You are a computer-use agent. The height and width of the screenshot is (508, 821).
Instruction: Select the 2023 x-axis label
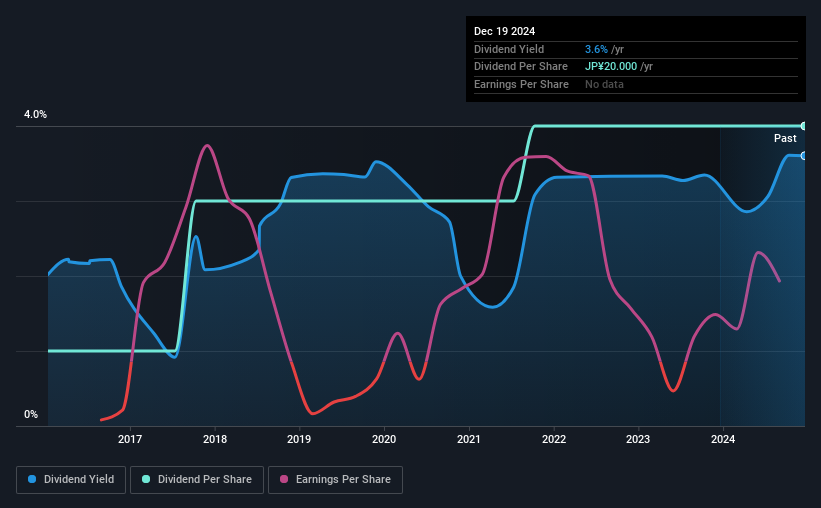pos(638,439)
